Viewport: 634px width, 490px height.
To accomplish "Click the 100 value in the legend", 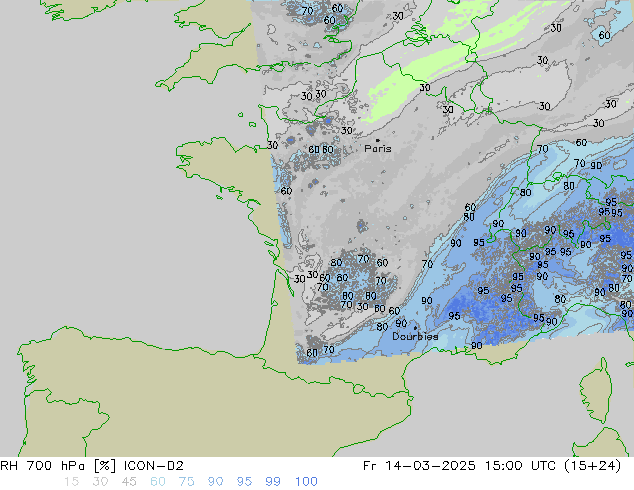I will (306, 482).
